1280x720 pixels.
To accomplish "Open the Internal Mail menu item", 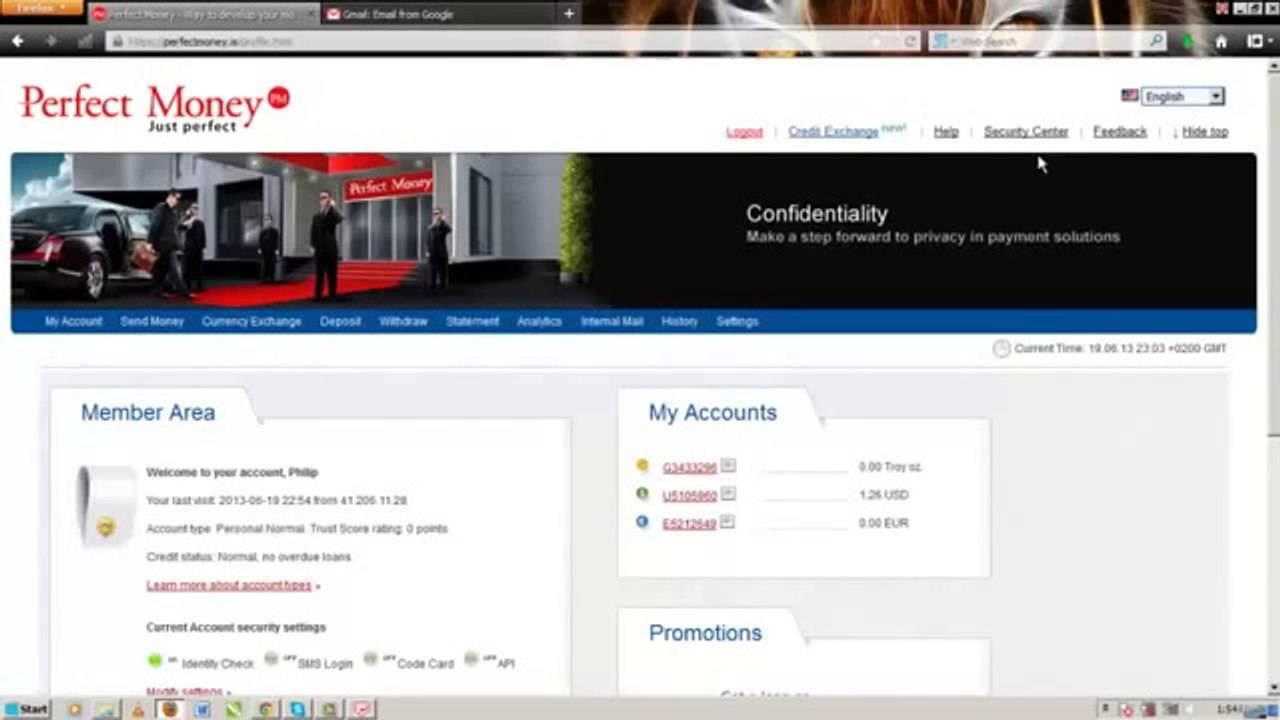I will coord(612,321).
